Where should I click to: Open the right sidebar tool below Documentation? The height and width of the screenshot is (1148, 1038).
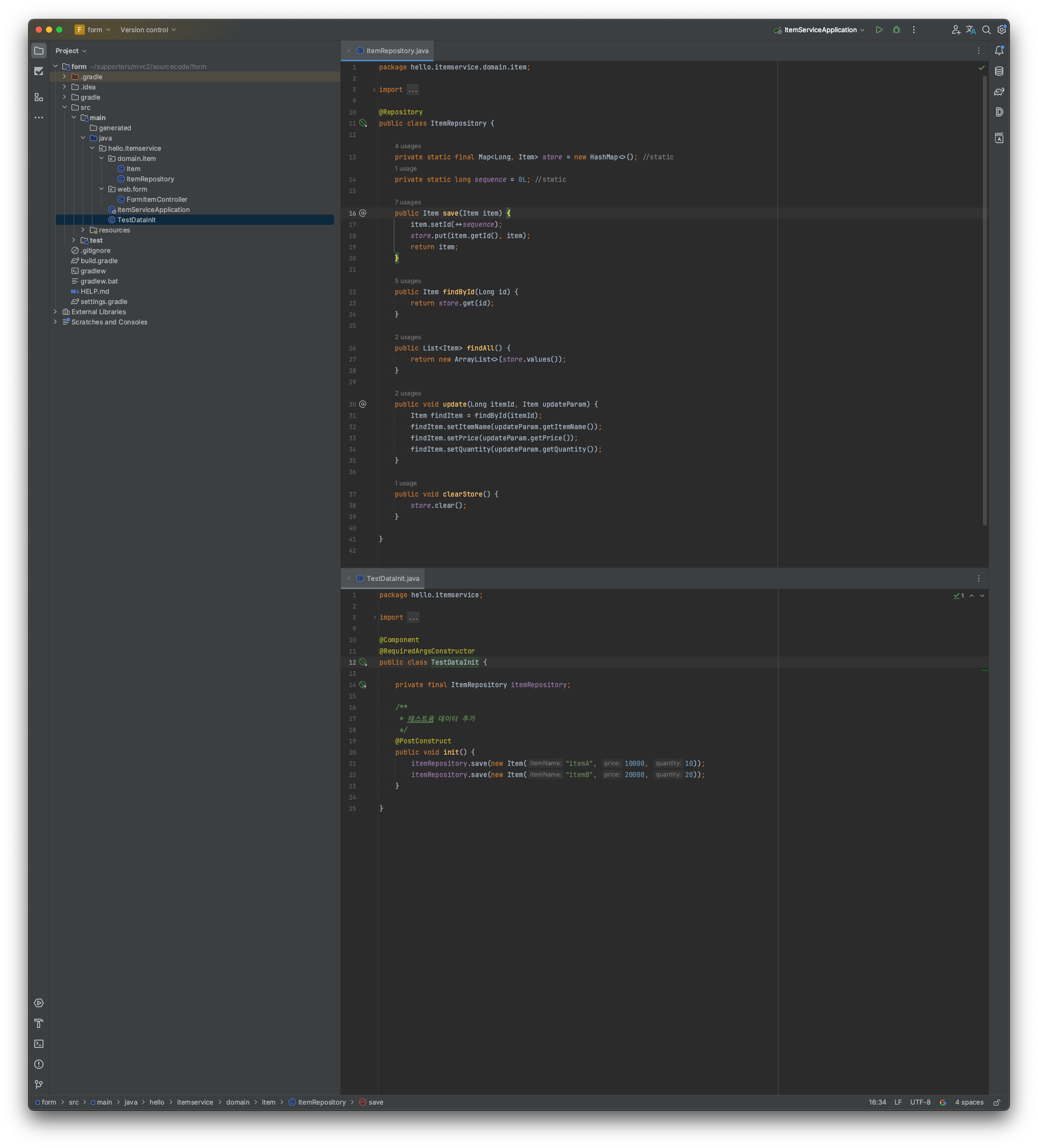pos(999,138)
